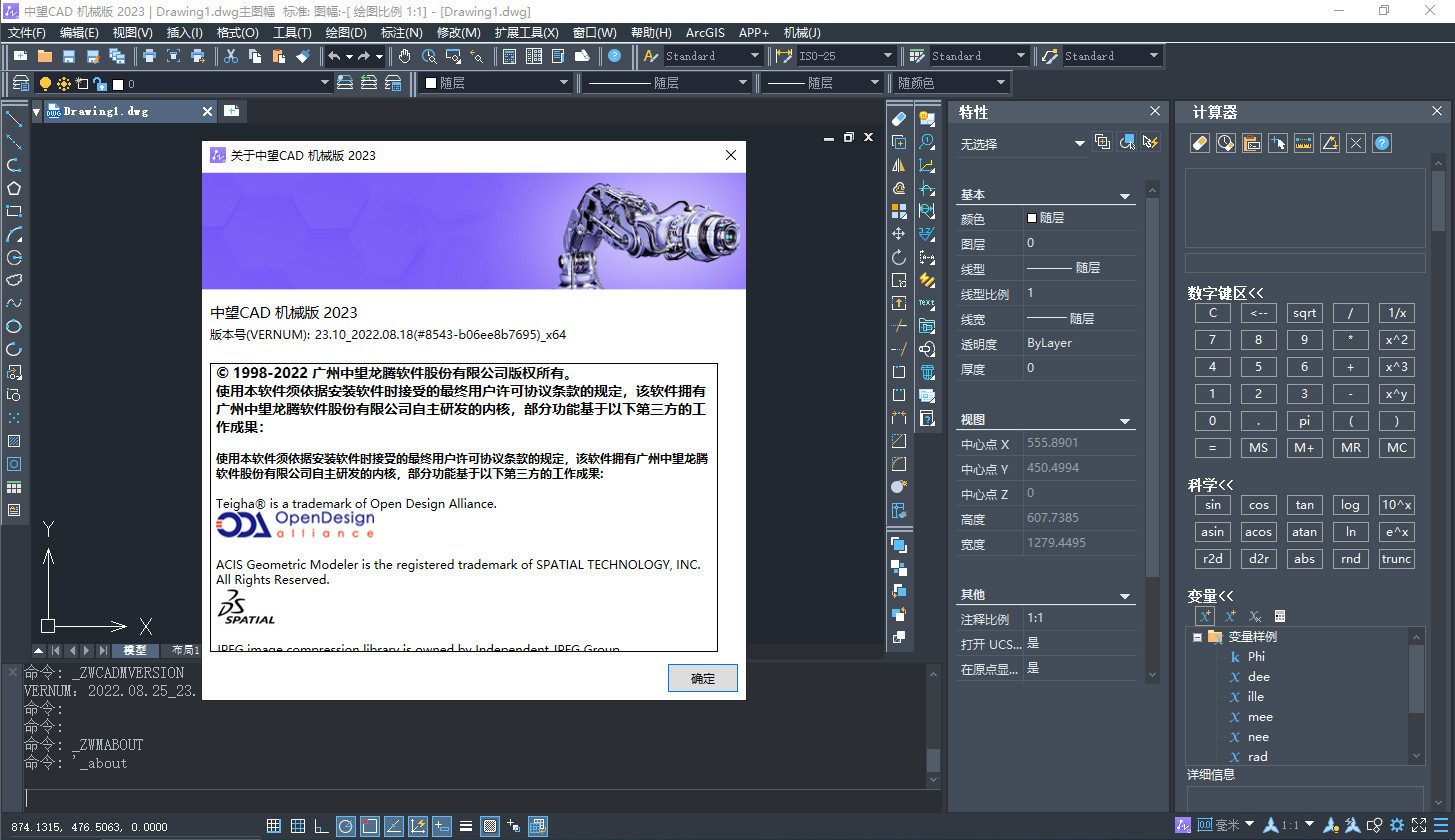
Task: Click Select Objects icon in Properties panel
Action: click(x=1126, y=143)
